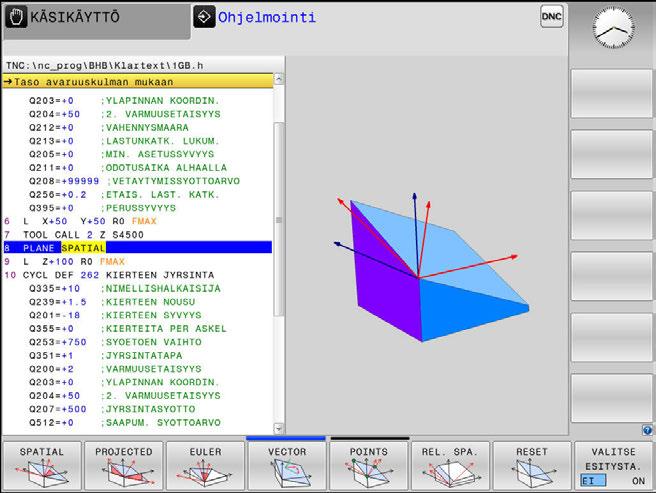Select the POINTS plane definition softkey

[369, 466]
